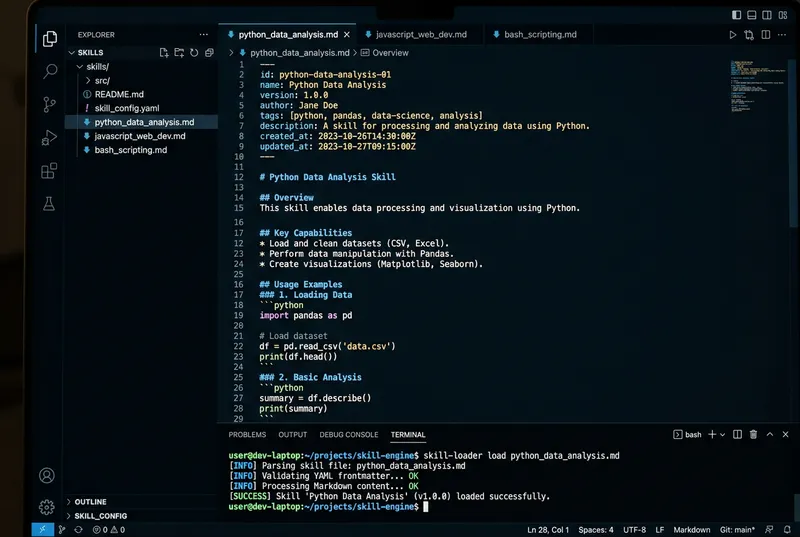Click the New Folder icon in Explorer
This screenshot has width=800, height=537.
tap(179, 52)
